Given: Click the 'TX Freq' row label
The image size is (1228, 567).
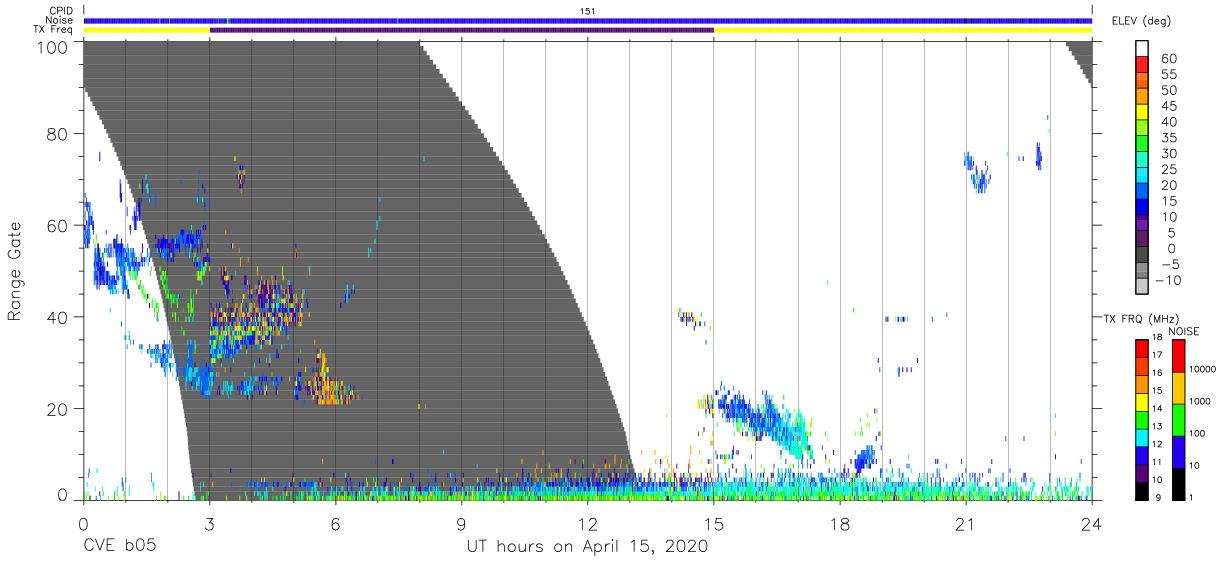Looking at the screenshot, I should tap(55, 30).
